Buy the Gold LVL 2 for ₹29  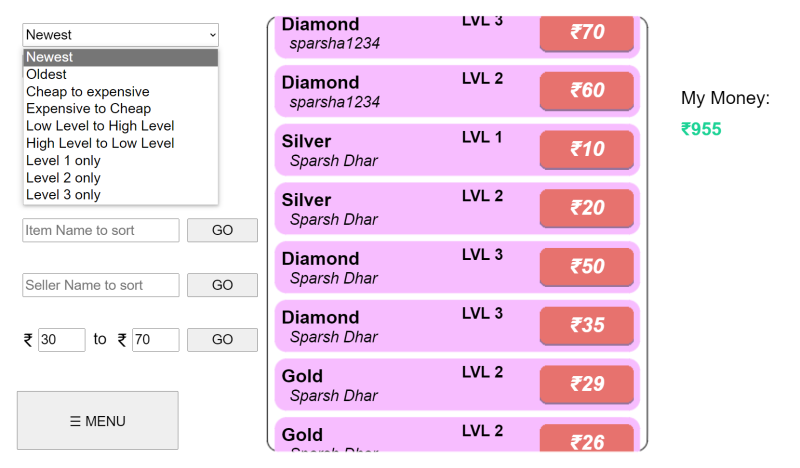pyautogui.click(x=587, y=384)
